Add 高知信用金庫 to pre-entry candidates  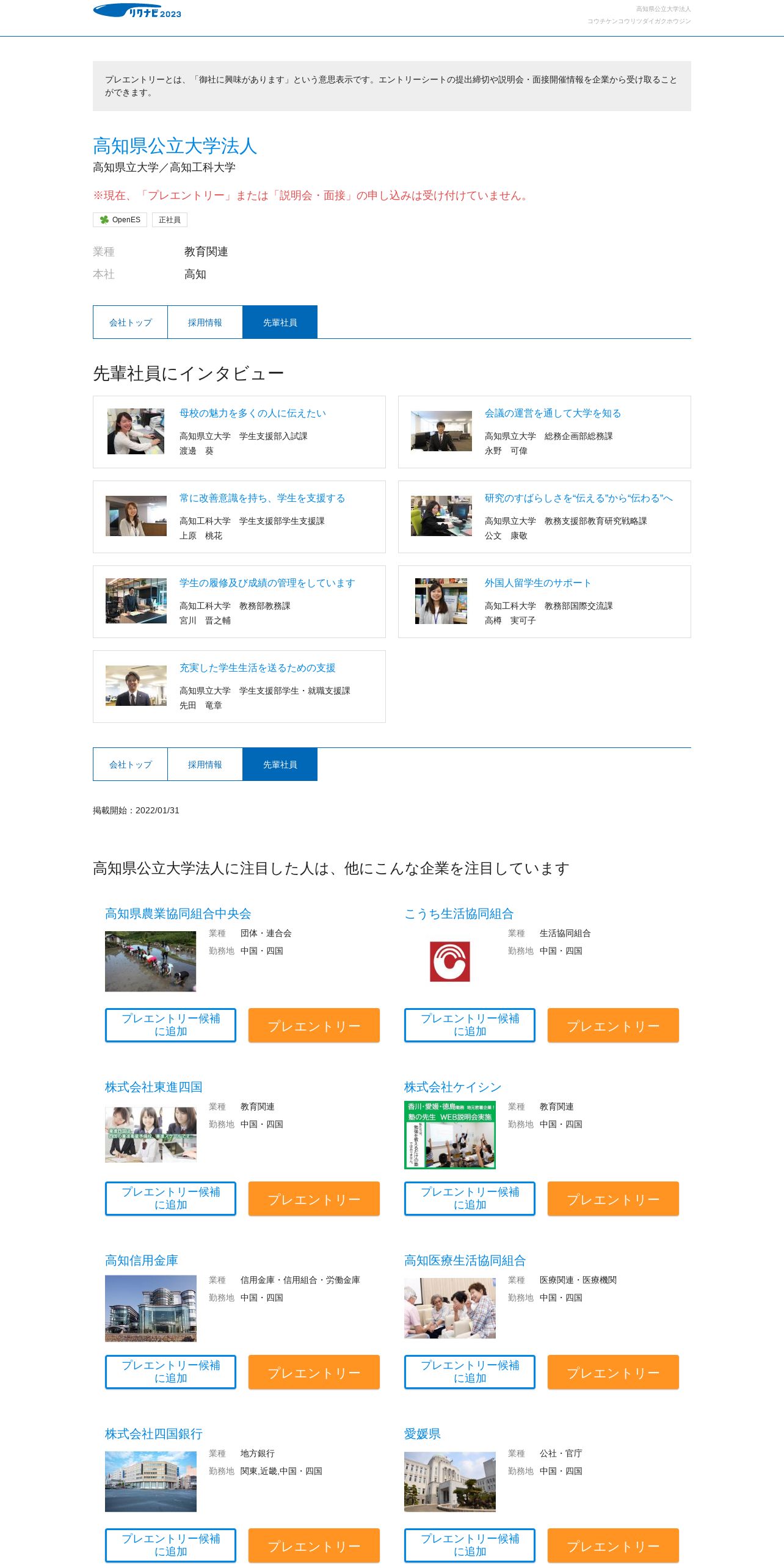[x=170, y=1372]
